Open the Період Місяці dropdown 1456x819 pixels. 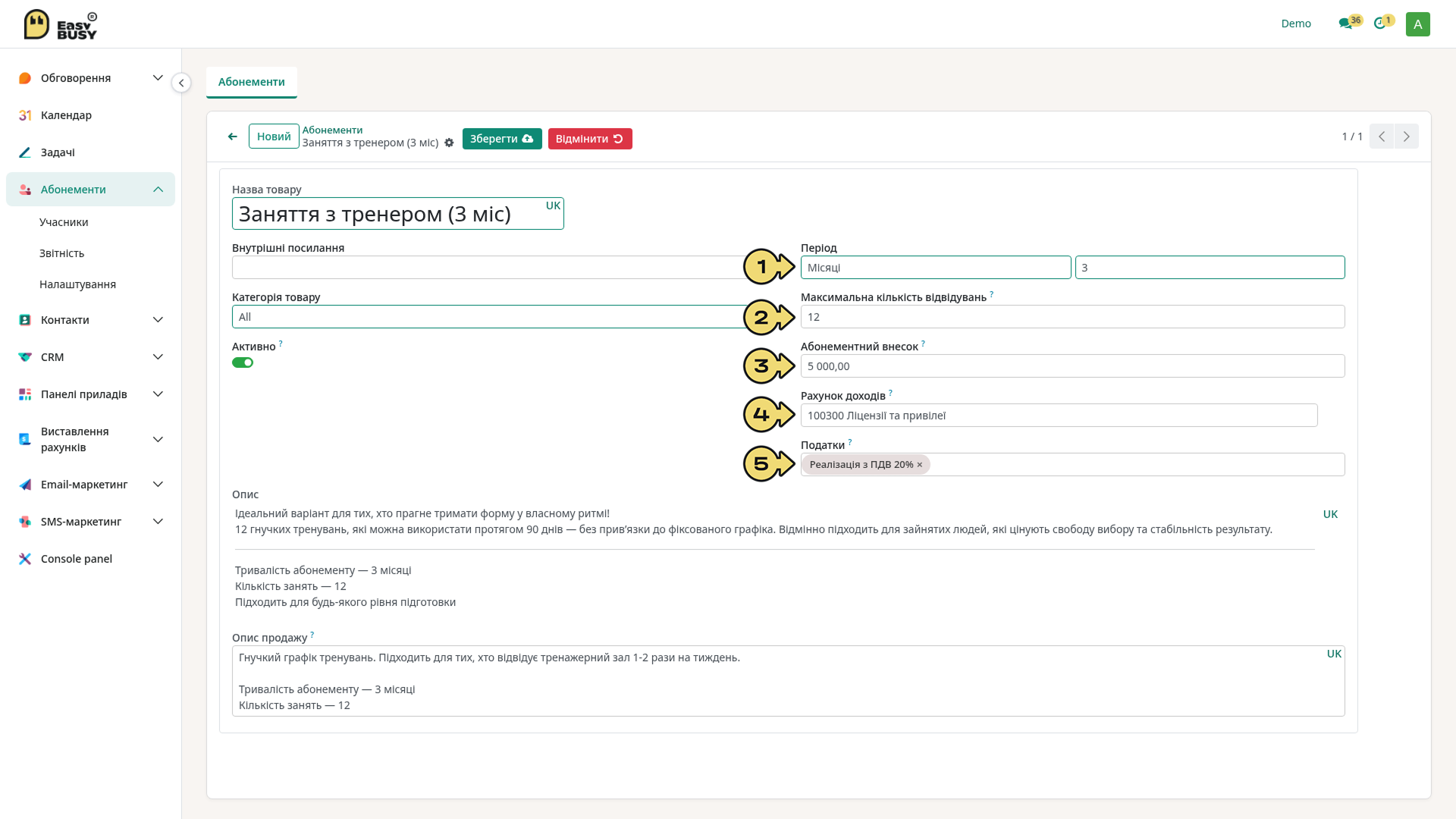(936, 268)
